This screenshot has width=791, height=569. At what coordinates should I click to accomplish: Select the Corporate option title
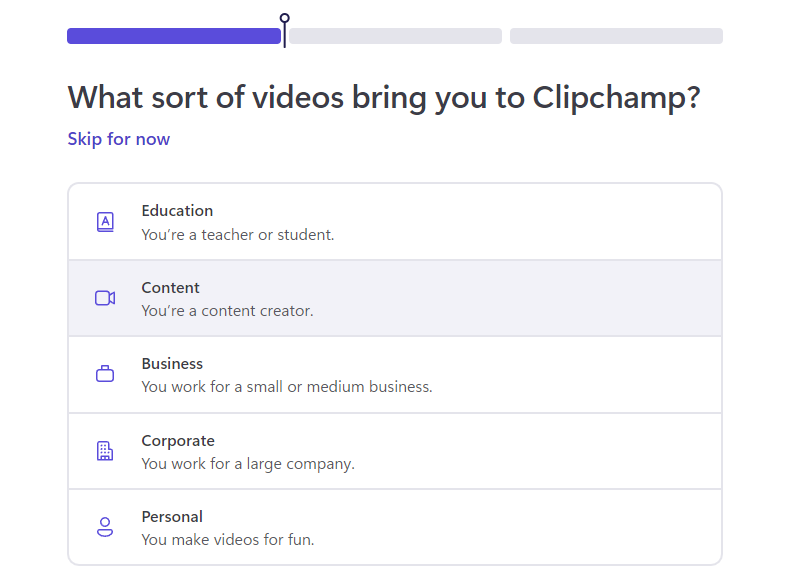click(x=178, y=441)
